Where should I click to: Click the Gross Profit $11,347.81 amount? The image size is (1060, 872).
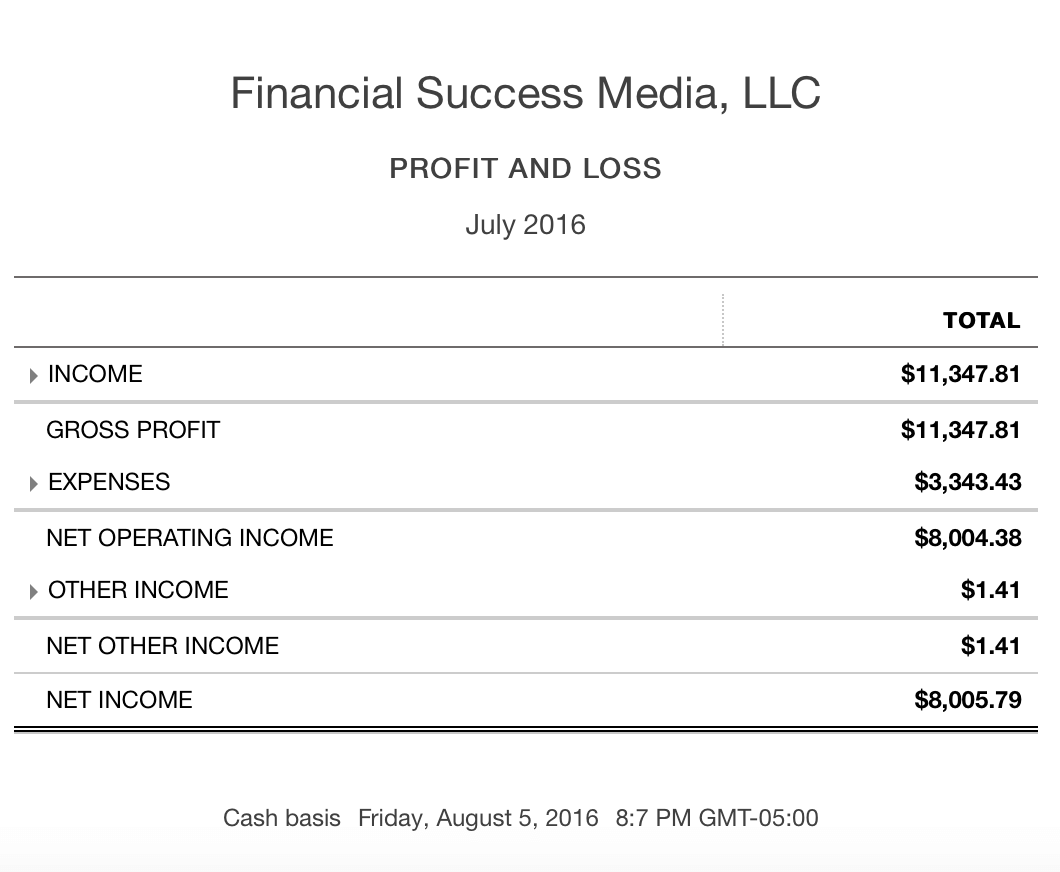[960, 430]
